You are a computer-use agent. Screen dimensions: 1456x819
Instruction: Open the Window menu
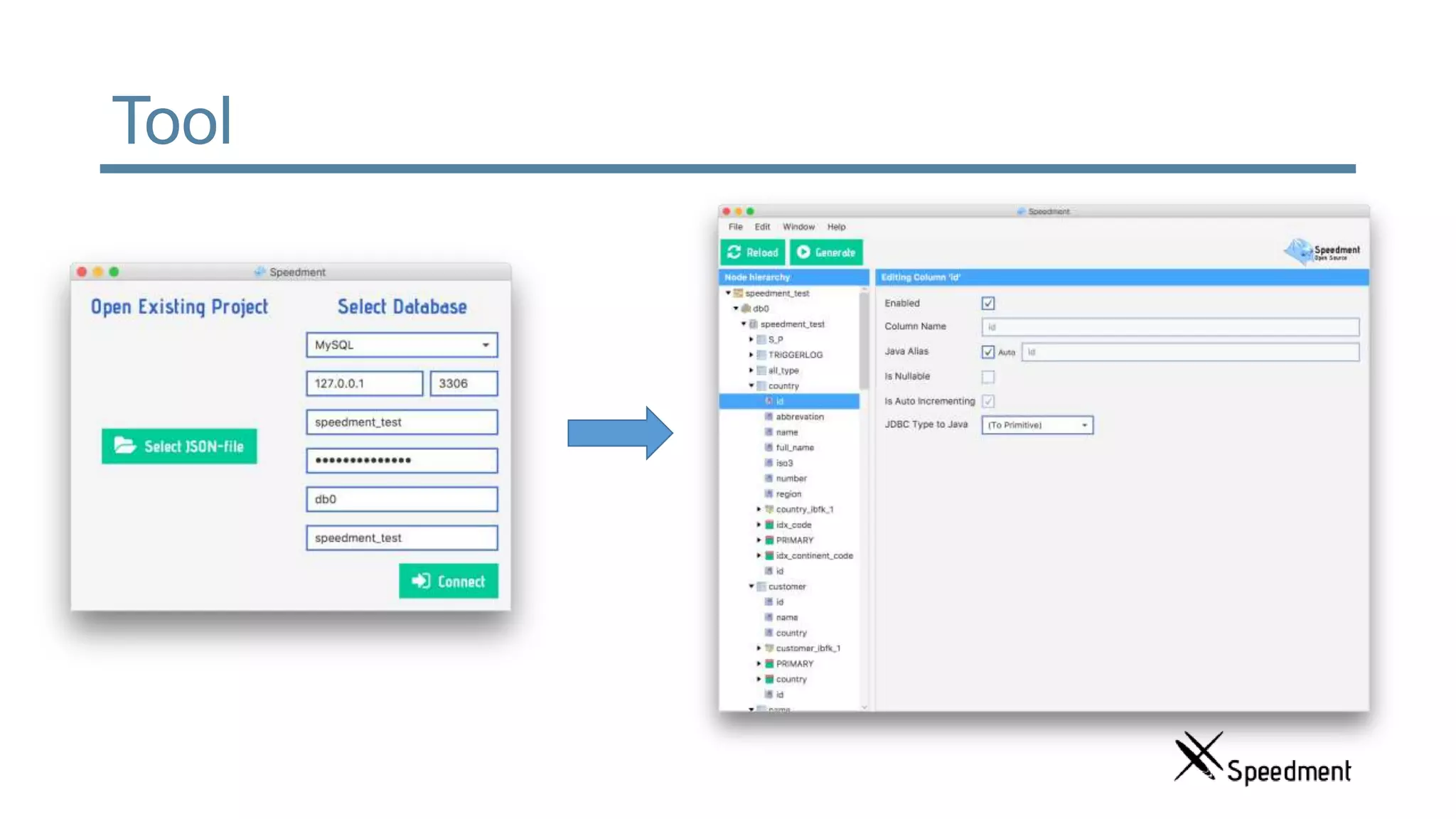click(x=798, y=227)
